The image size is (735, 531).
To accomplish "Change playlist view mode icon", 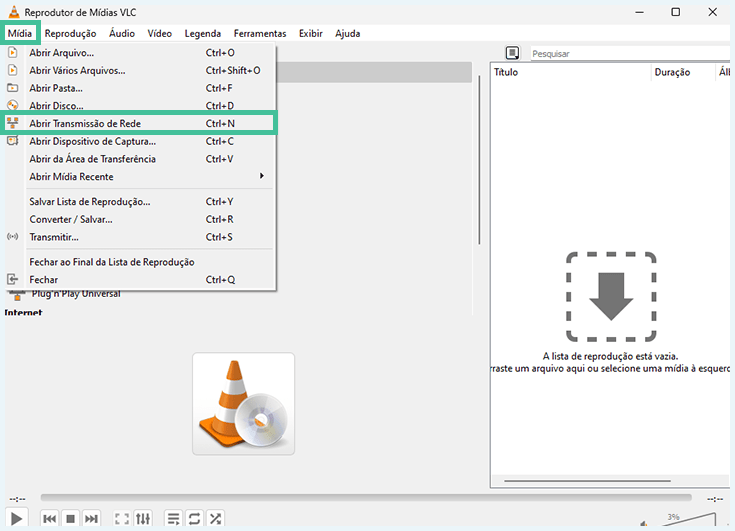I will [512, 53].
